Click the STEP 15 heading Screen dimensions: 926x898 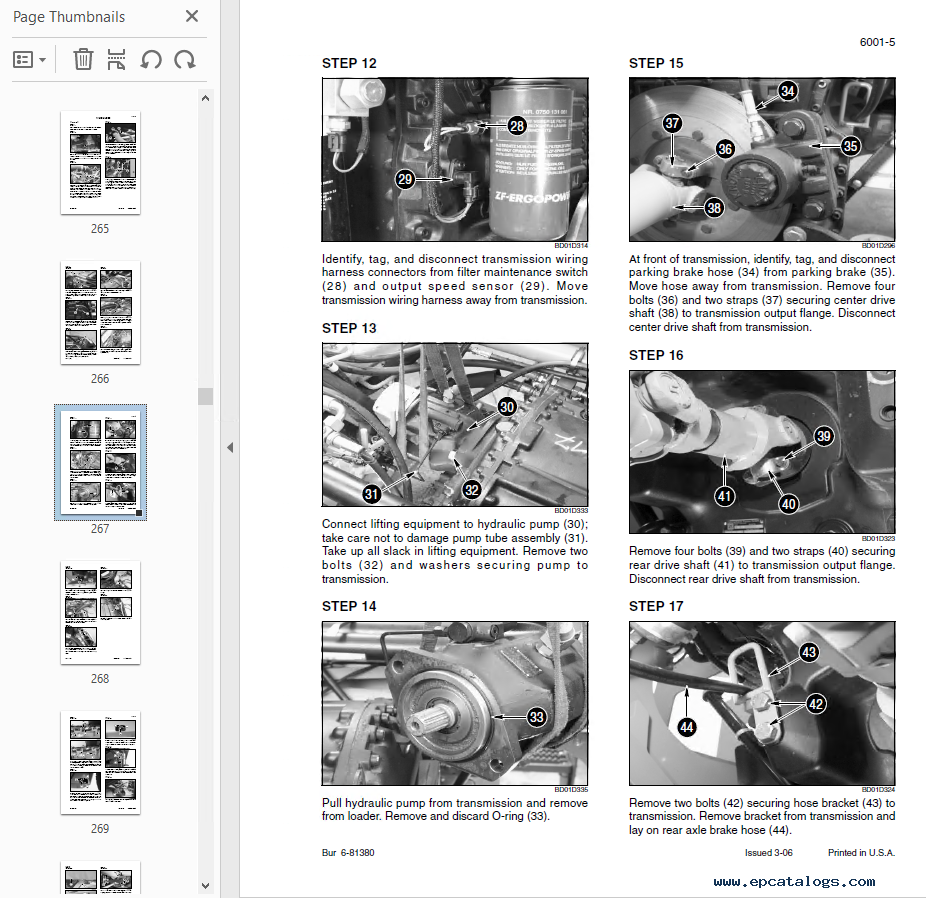click(x=656, y=63)
